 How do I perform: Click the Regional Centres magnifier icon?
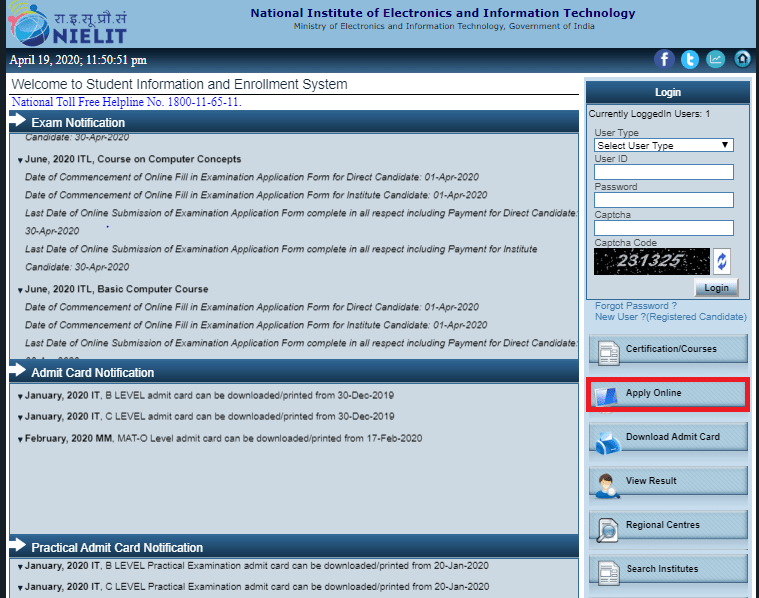tap(607, 530)
